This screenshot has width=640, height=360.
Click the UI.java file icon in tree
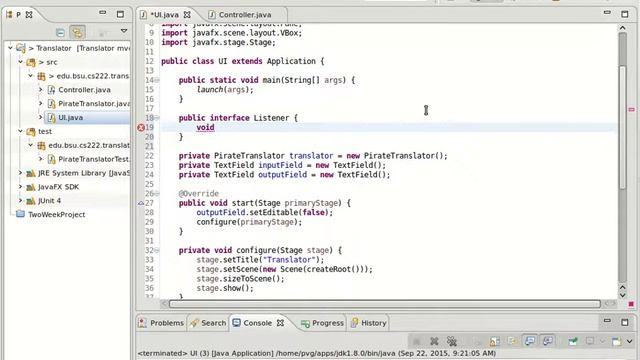(x=51, y=118)
